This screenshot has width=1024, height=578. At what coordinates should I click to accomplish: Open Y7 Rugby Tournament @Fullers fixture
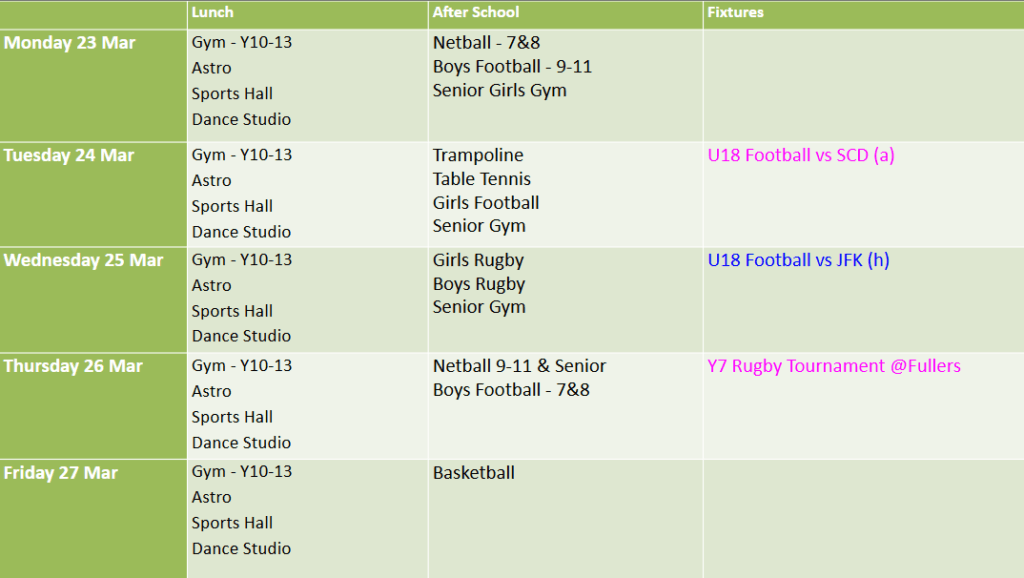tap(834, 366)
